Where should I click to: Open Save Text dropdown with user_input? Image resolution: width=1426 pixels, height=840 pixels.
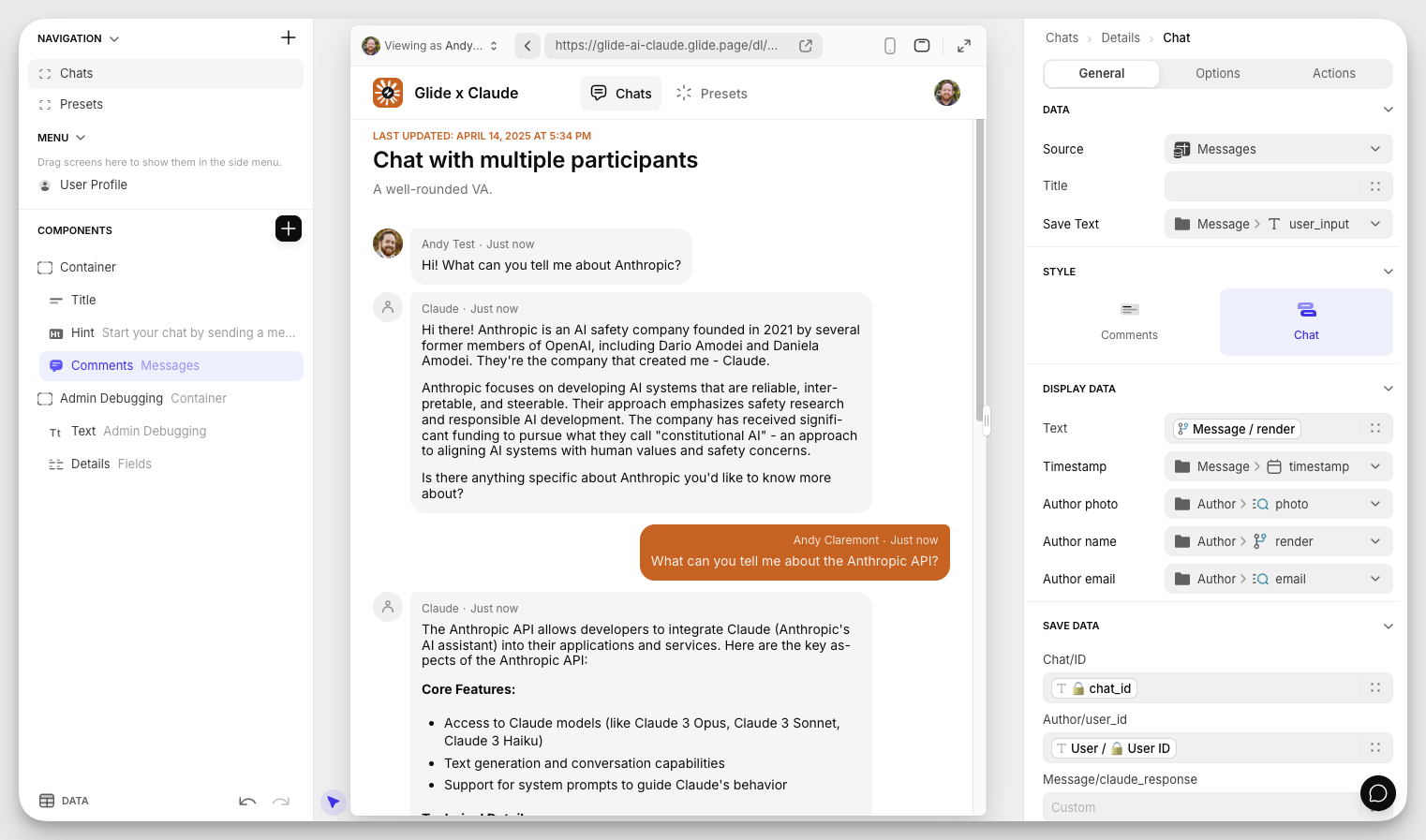pos(1279,224)
